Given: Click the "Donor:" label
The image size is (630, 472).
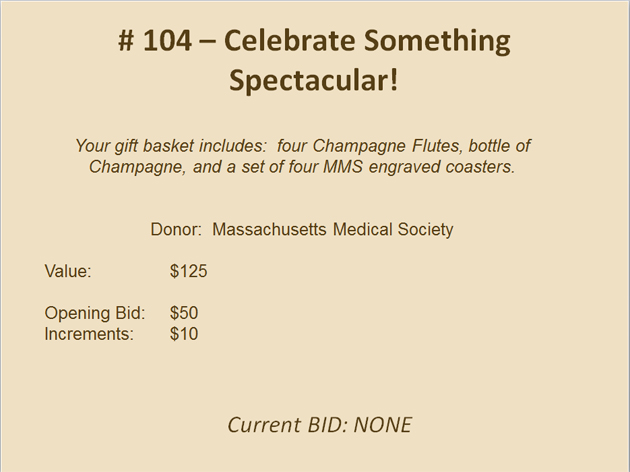Looking at the screenshot, I should [x=177, y=230].
